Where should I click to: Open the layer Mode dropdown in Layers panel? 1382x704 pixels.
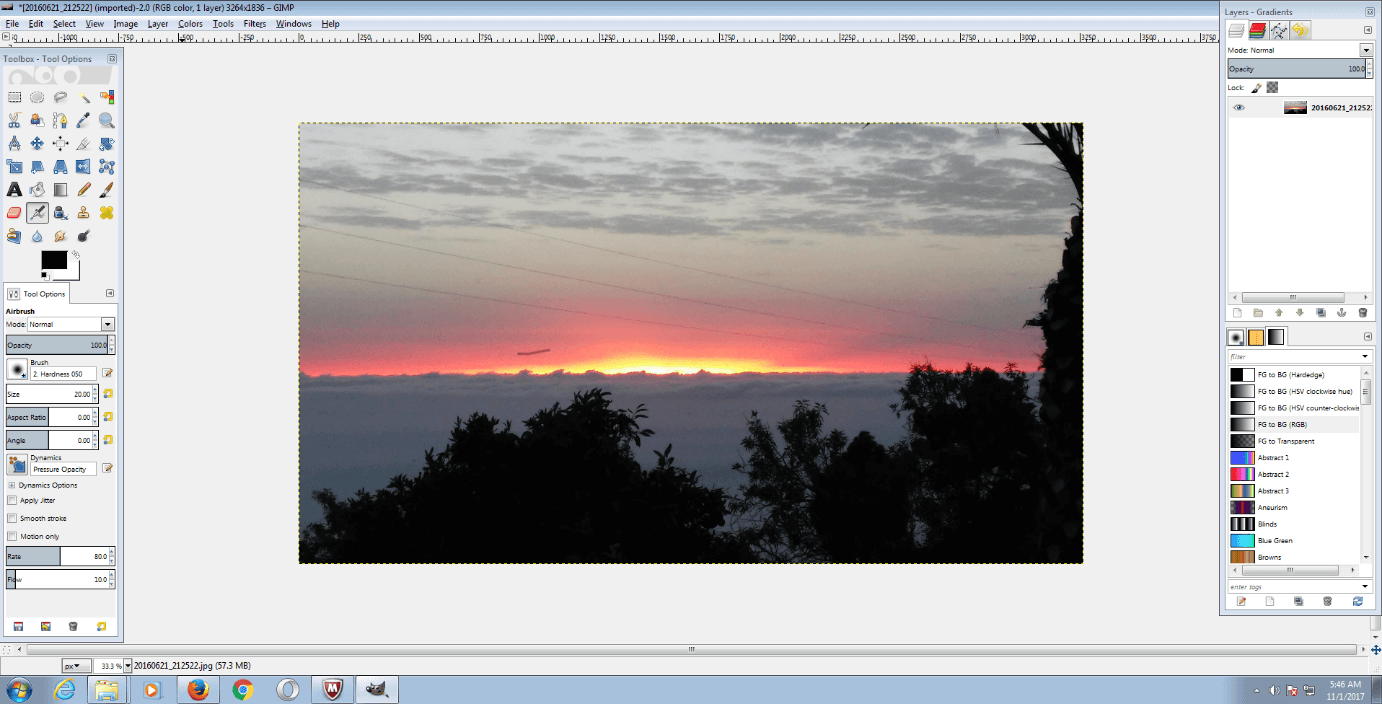(1365, 50)
